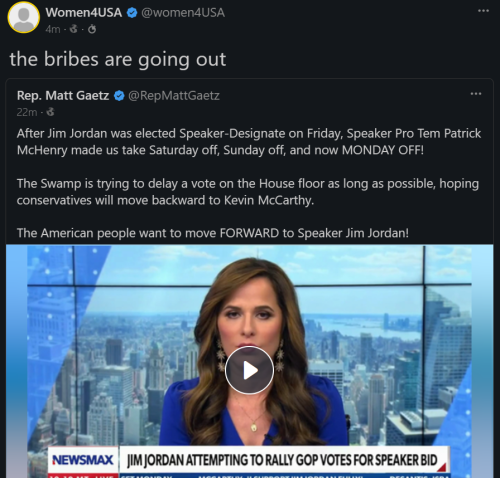Click the globe icon beside 22m timestamp

coord(50,112)
